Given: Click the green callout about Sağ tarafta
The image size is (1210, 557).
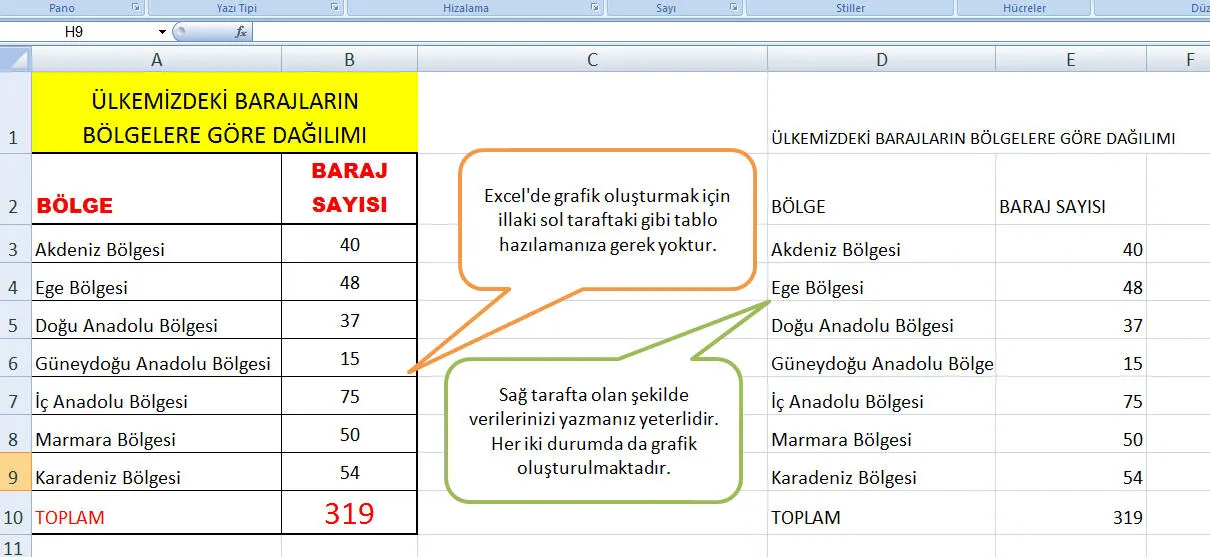Looking at the screenshot, I should point(594,430).
